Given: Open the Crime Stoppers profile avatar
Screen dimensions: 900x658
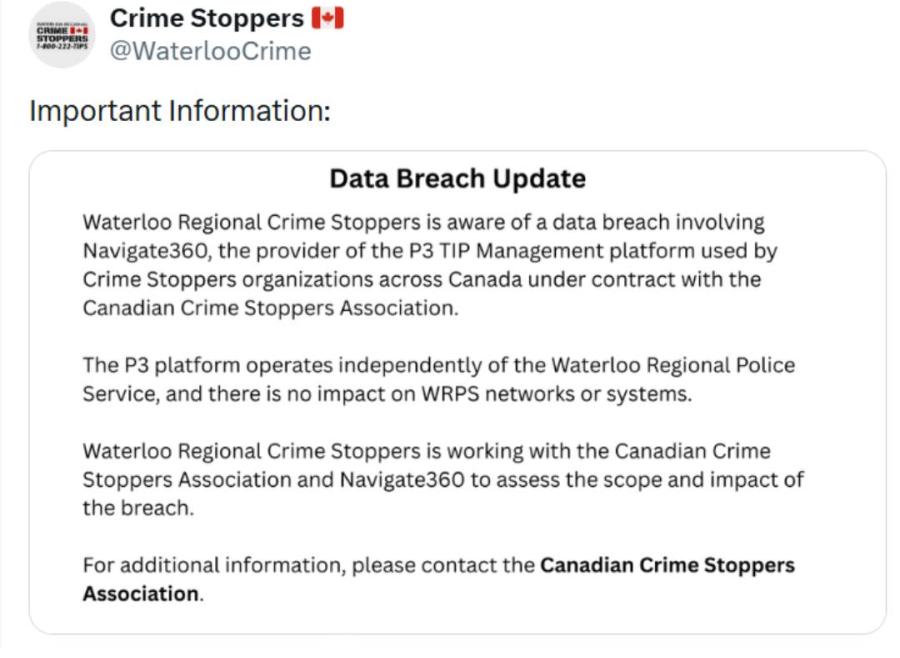Looking at the screenshot, I should point(62,35).
